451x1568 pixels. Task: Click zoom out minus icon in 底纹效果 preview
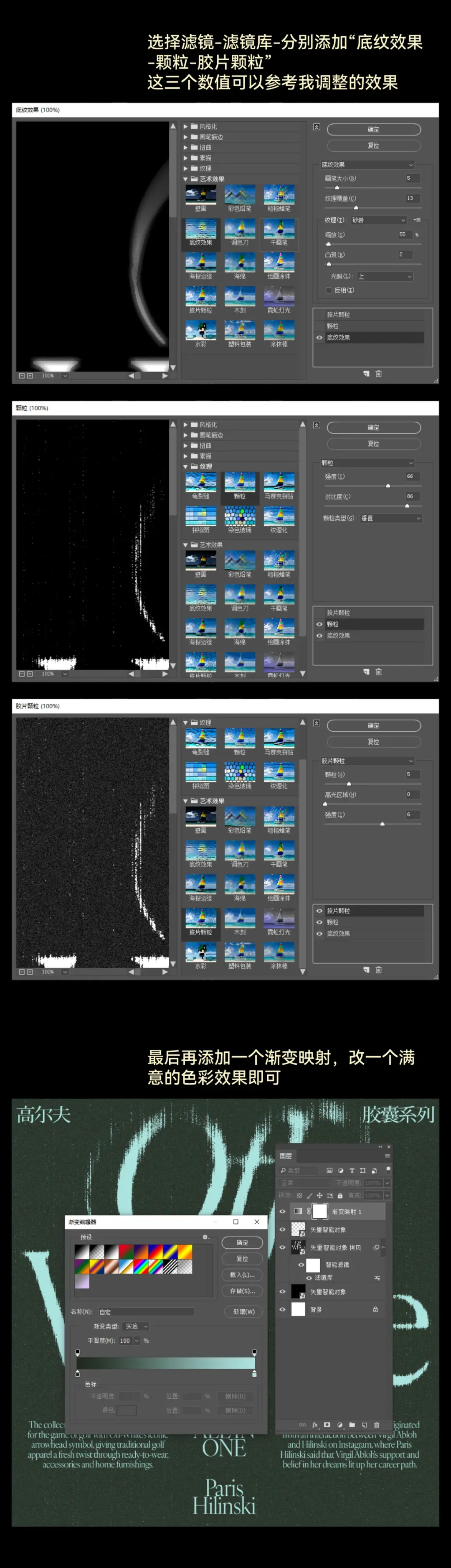coord(22,376)
